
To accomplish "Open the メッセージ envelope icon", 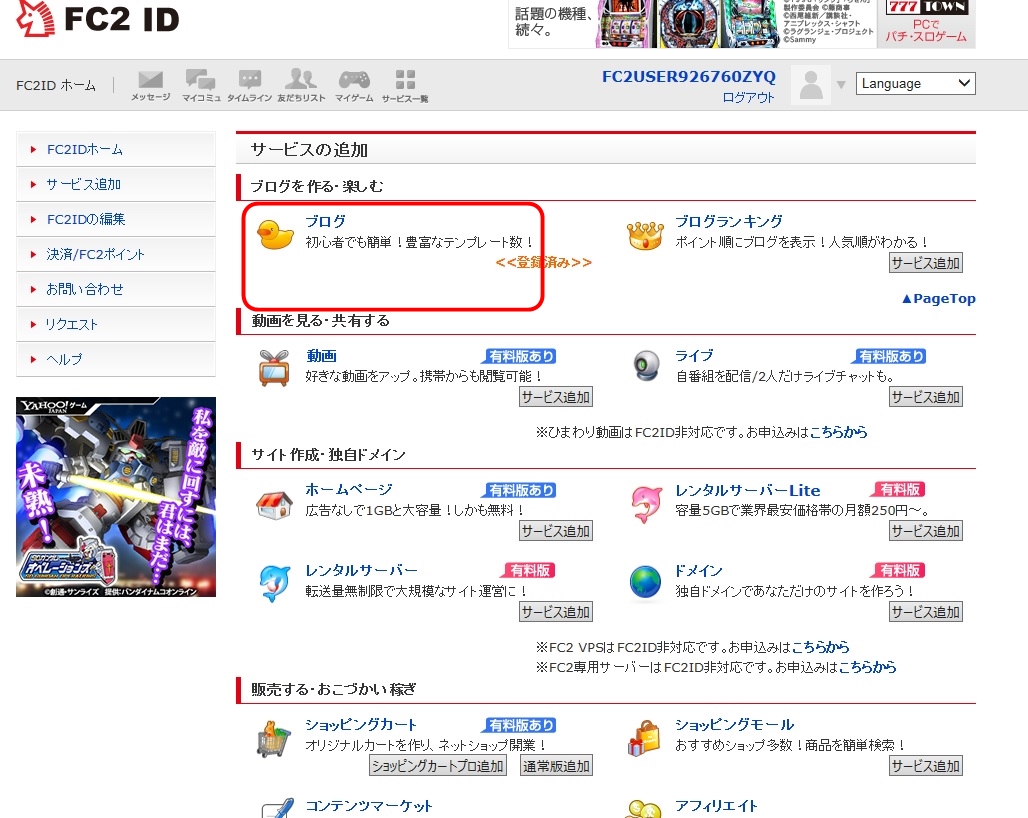I will [151, 85].
